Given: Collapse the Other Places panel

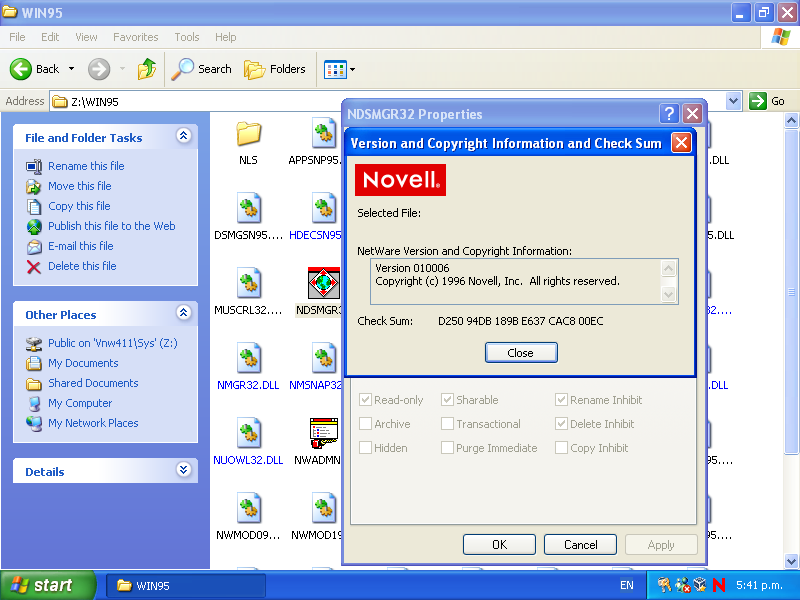Looking at the screenshot, I should [184, 313].
